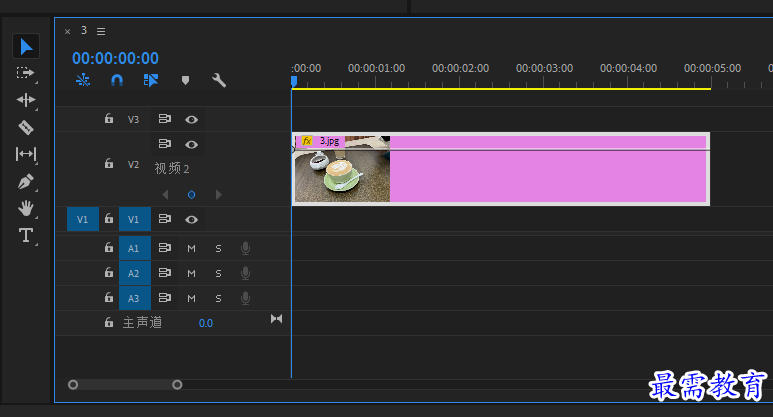Hide V3 track output eye
Image resolution: width=773 pixels, height=417 pixels.
[x=191, y=119]
